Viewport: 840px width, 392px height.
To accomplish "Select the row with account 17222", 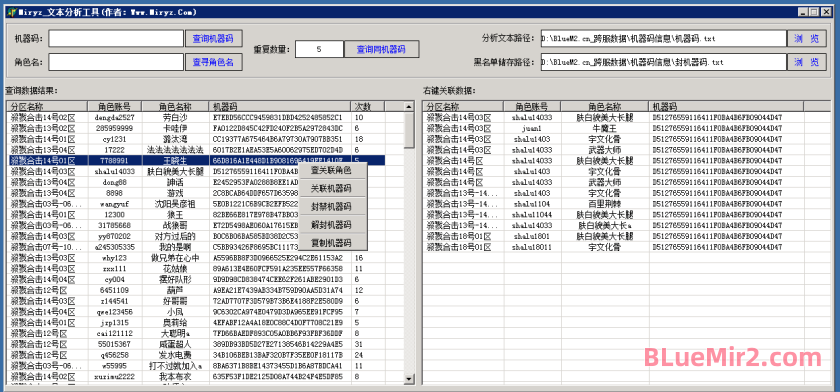I will [196, 149].
